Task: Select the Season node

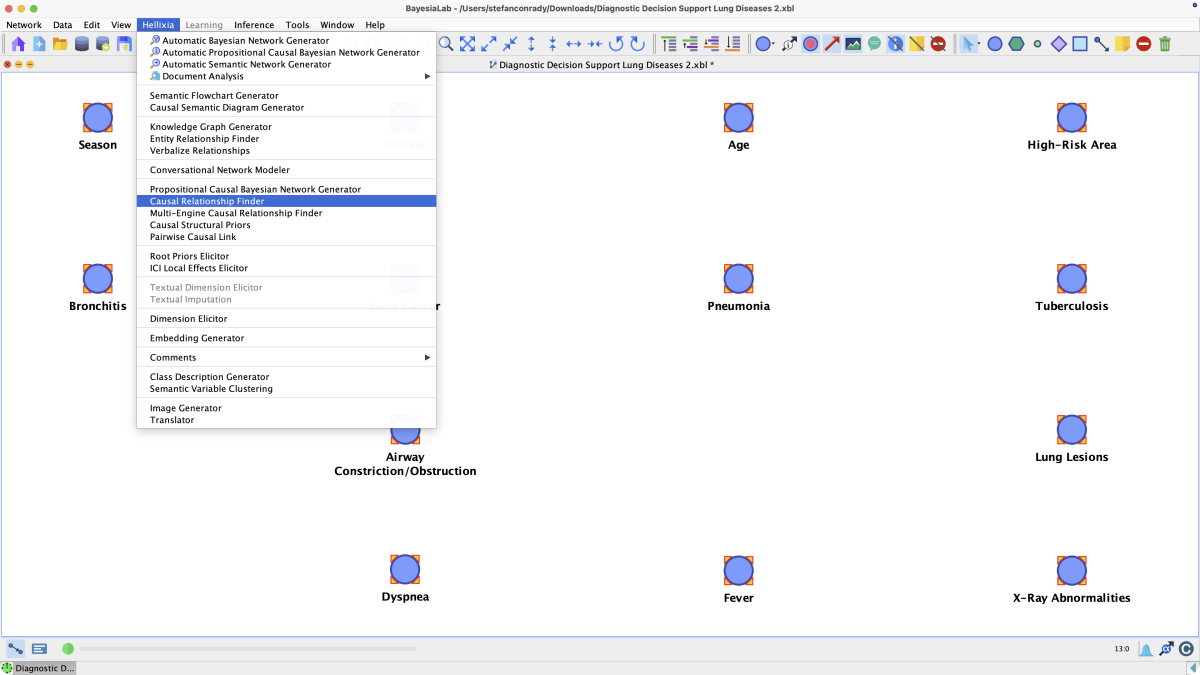Action: (x=98, y=118)
